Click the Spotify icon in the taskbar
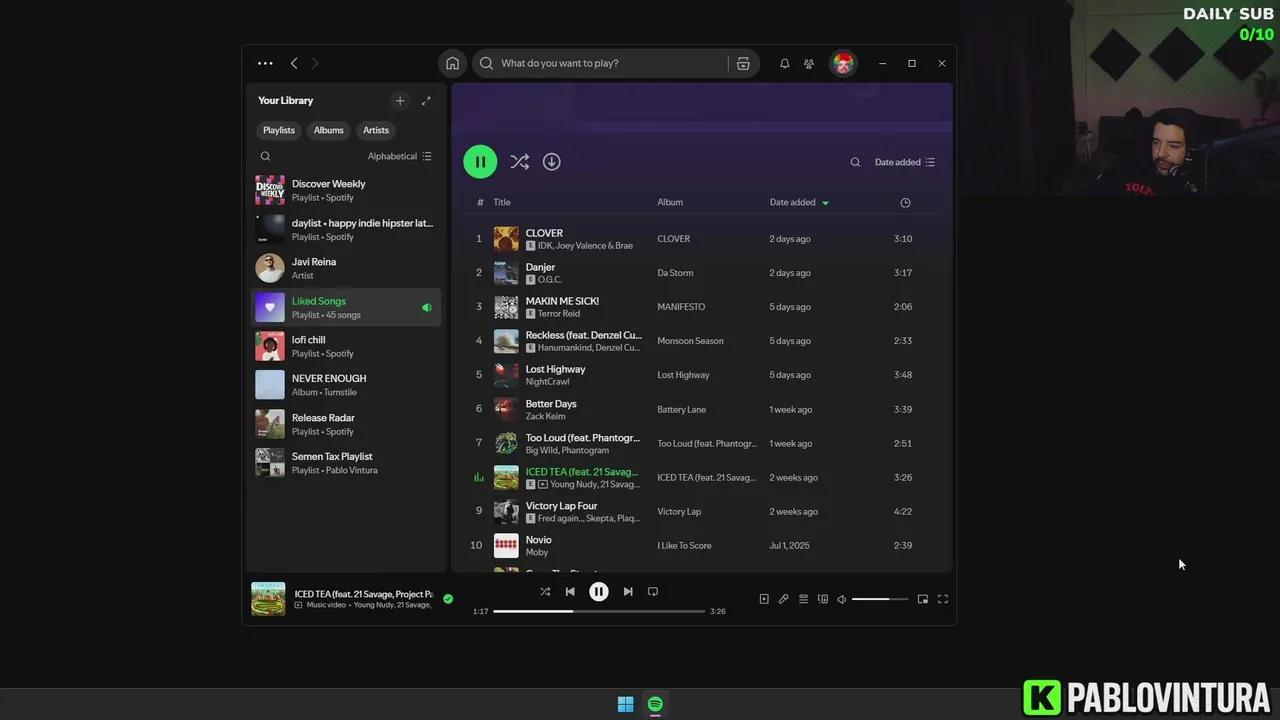1280x720 pixels. tap(655, 704)
